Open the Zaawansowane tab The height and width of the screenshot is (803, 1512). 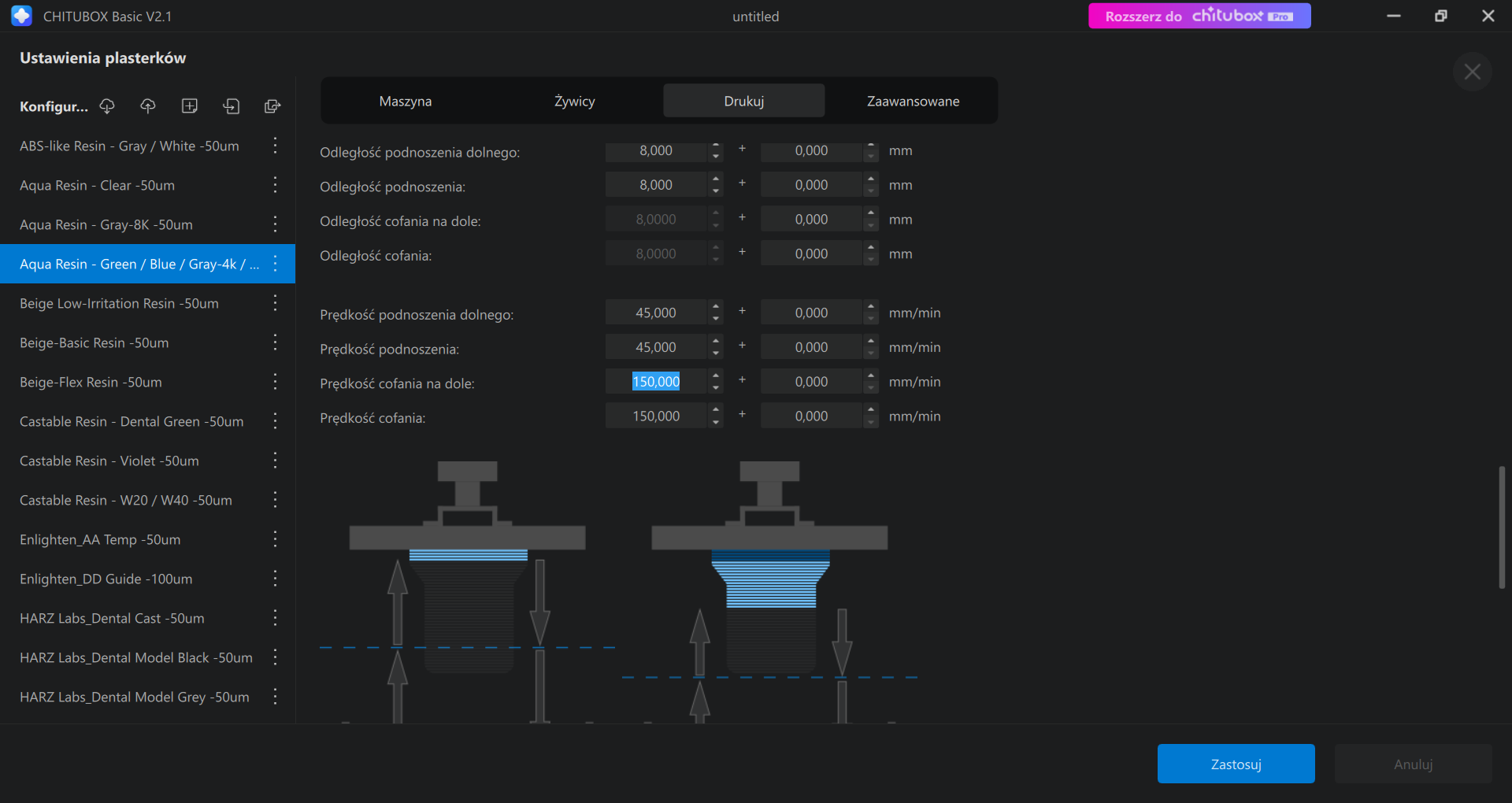point(913,101)
